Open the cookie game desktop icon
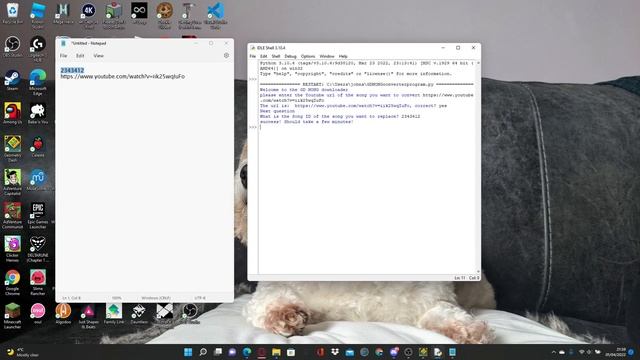This screenshot has height=360, width=640. click(164, 16)
